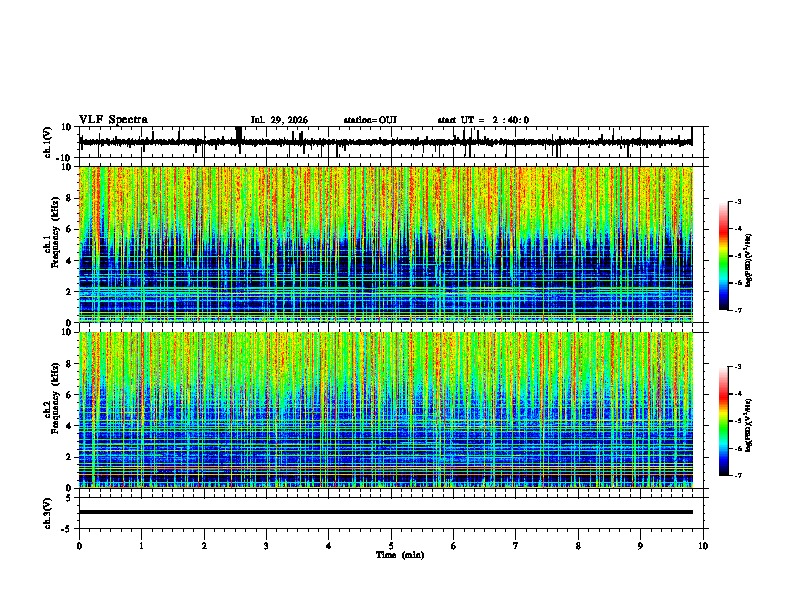Click time axis tick label '9'

click(640, 546)
